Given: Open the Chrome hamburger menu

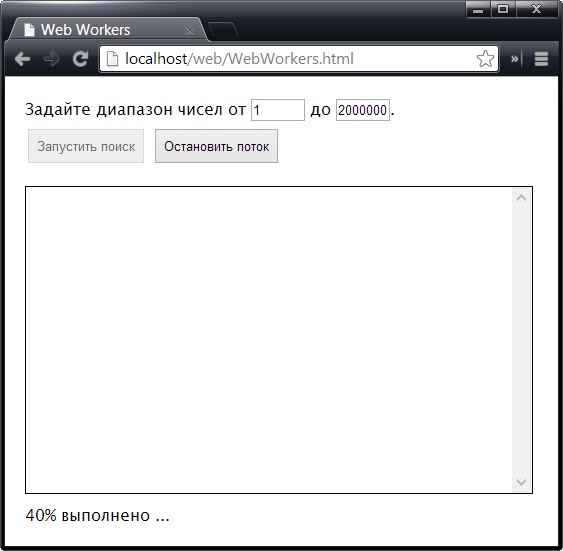Looking at the screenshot, I should click(541, 59).
